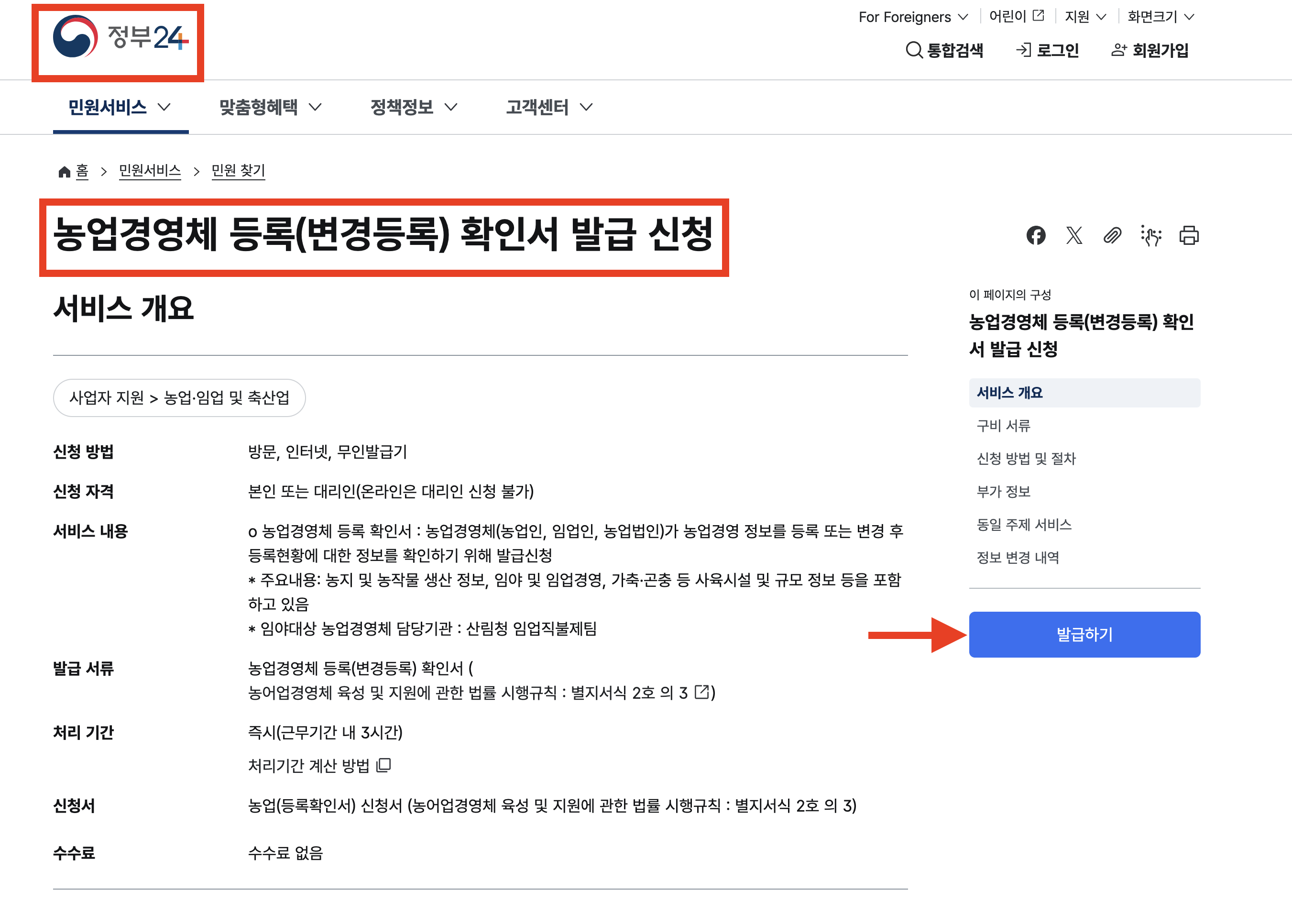Expand the 지원 dropdown
The width and height of the screenshot is (1292, 924).
[1085, 17]
